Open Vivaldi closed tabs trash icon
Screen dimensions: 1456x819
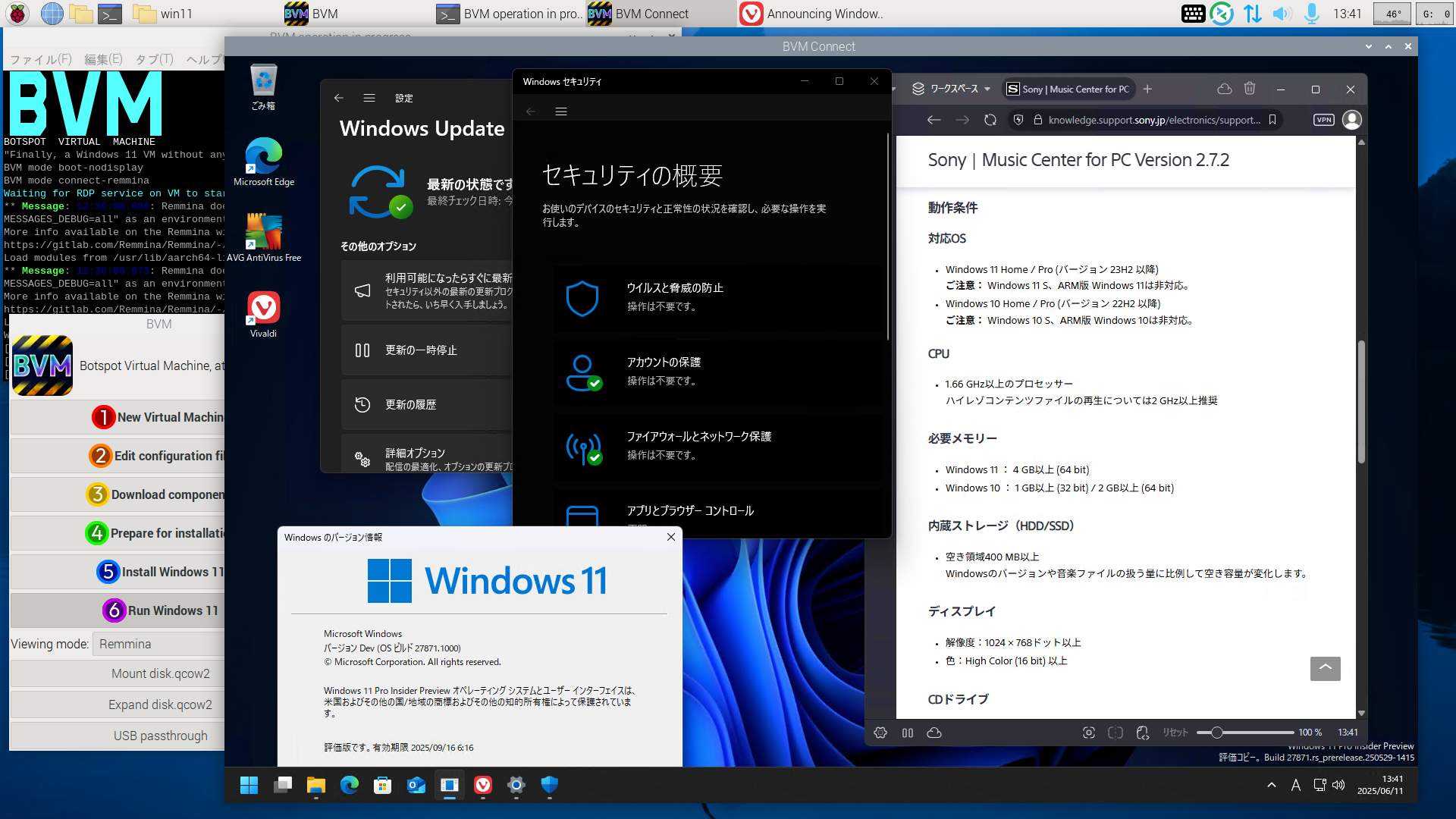[1250, 89]
